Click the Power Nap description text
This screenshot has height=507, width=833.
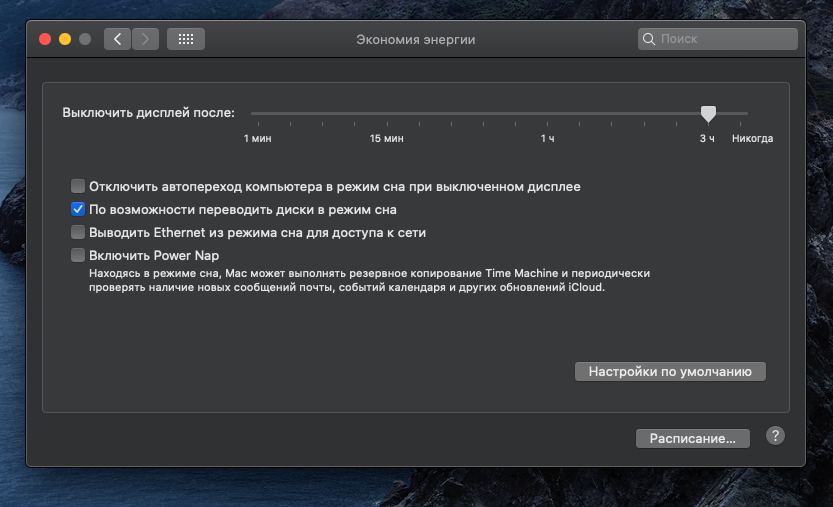click(369, 280)
